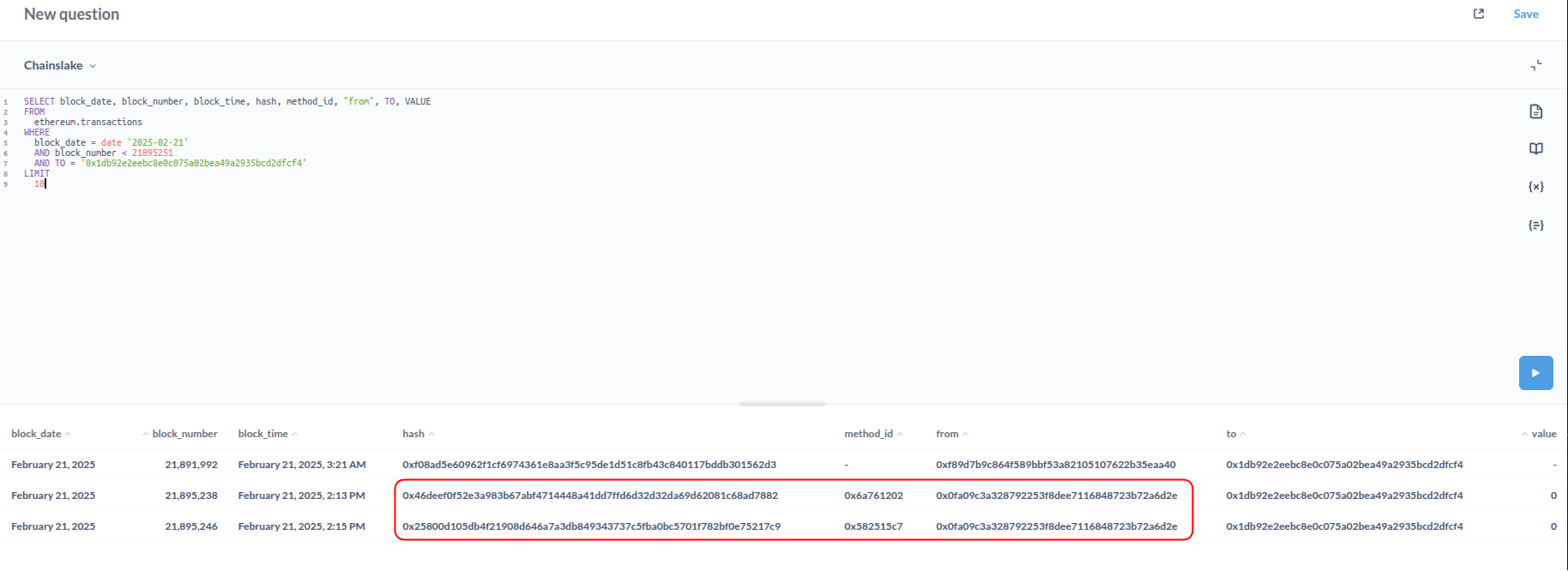Viewport: 1568px width, 571px height.
Task: Click the value column header
Action: tap(1543, 434)
